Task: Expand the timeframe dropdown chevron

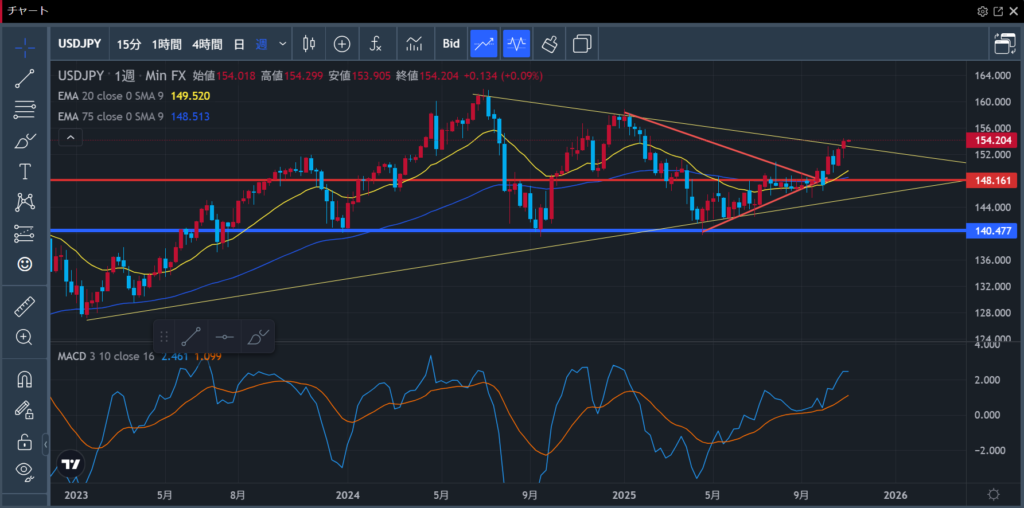Action: (x=283, y=44)
